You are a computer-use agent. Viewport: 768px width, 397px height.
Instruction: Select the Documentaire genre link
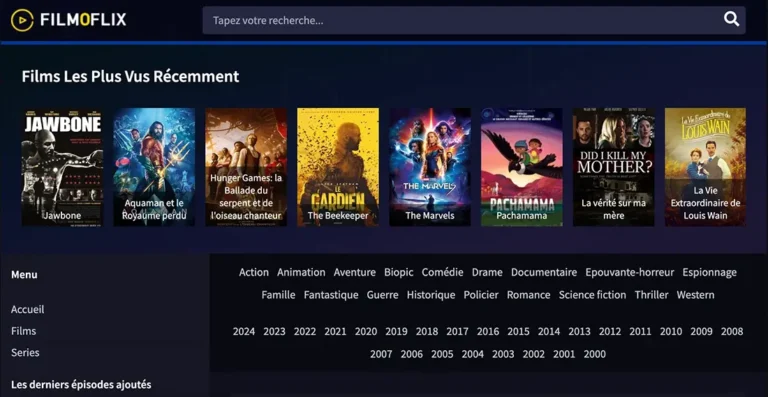(x=544, y=272)
